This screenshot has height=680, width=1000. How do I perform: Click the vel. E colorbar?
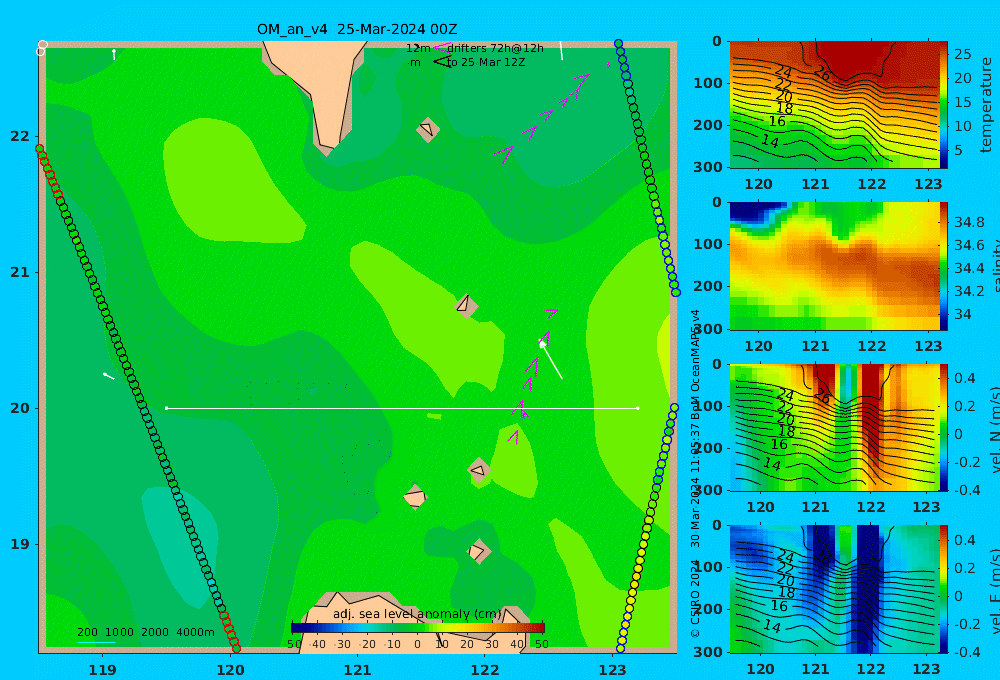click(944, 589)
